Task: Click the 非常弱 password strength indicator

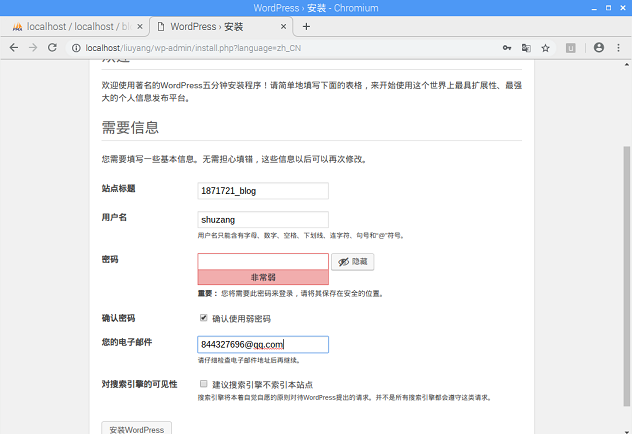Action: [263, 277]
